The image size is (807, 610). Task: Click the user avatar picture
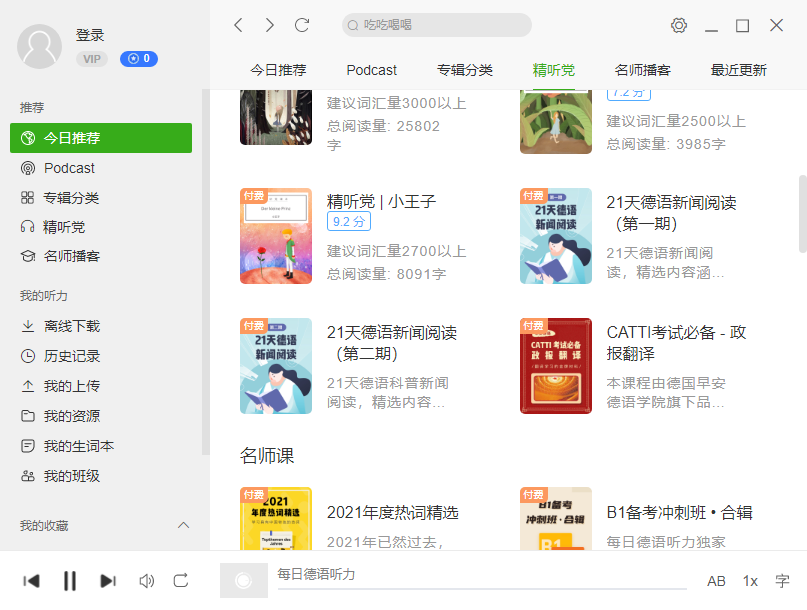click(40, 46)
